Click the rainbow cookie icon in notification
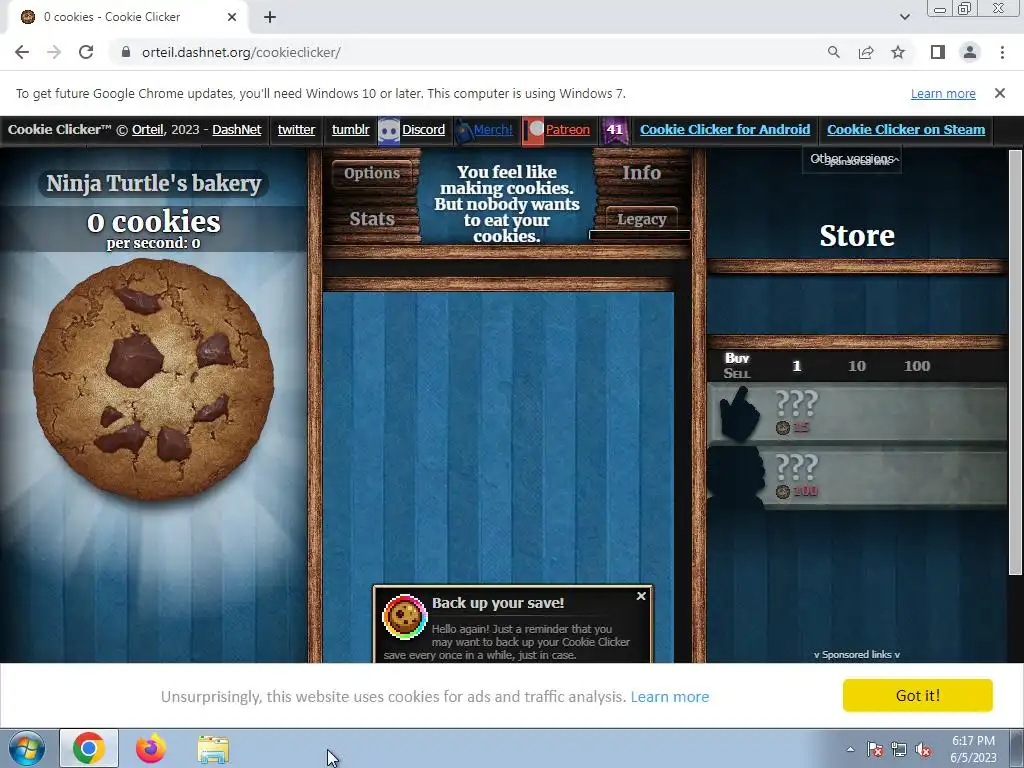 click(404, 616)
